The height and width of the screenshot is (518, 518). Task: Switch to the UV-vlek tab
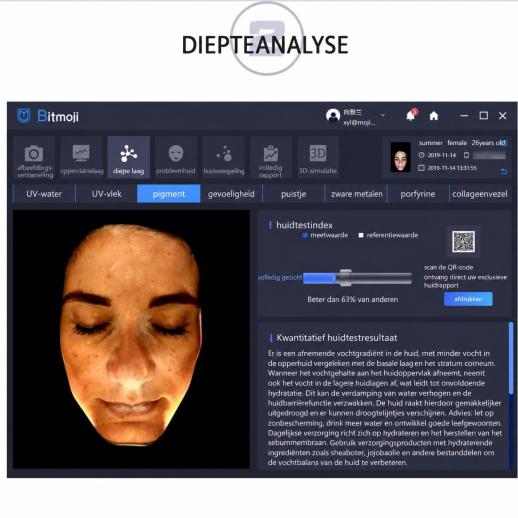[106, 194]
